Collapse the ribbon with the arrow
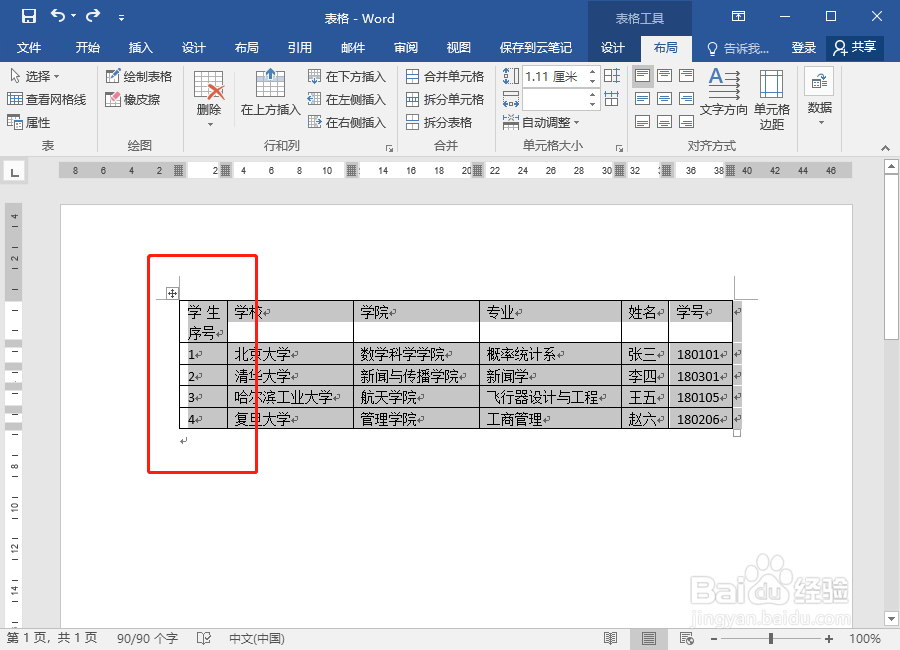Viewport: 900px width, 650px height. [x=885, y=148]
